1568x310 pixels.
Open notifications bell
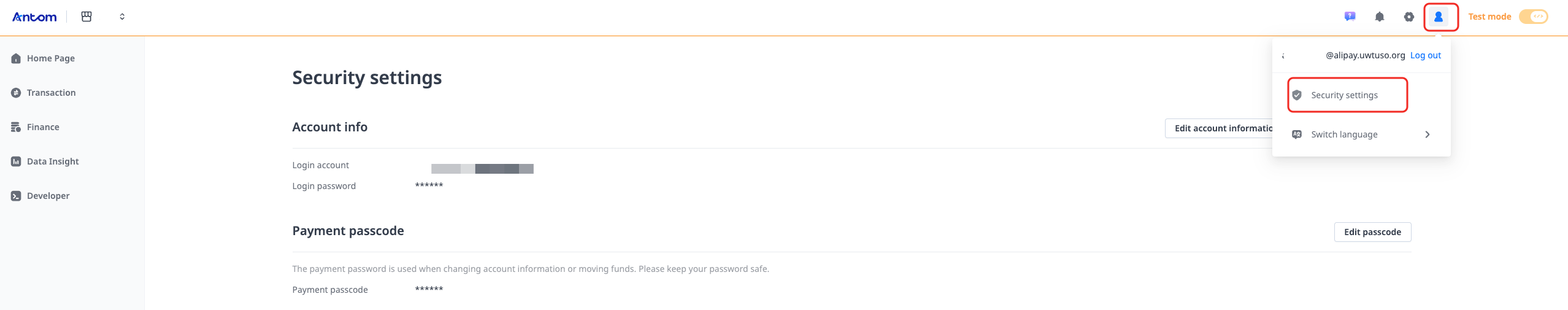(1379, 17)
